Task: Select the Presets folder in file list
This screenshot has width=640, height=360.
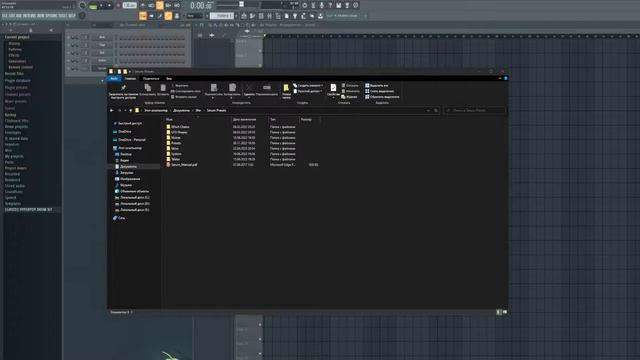Action: pos(176,143)
